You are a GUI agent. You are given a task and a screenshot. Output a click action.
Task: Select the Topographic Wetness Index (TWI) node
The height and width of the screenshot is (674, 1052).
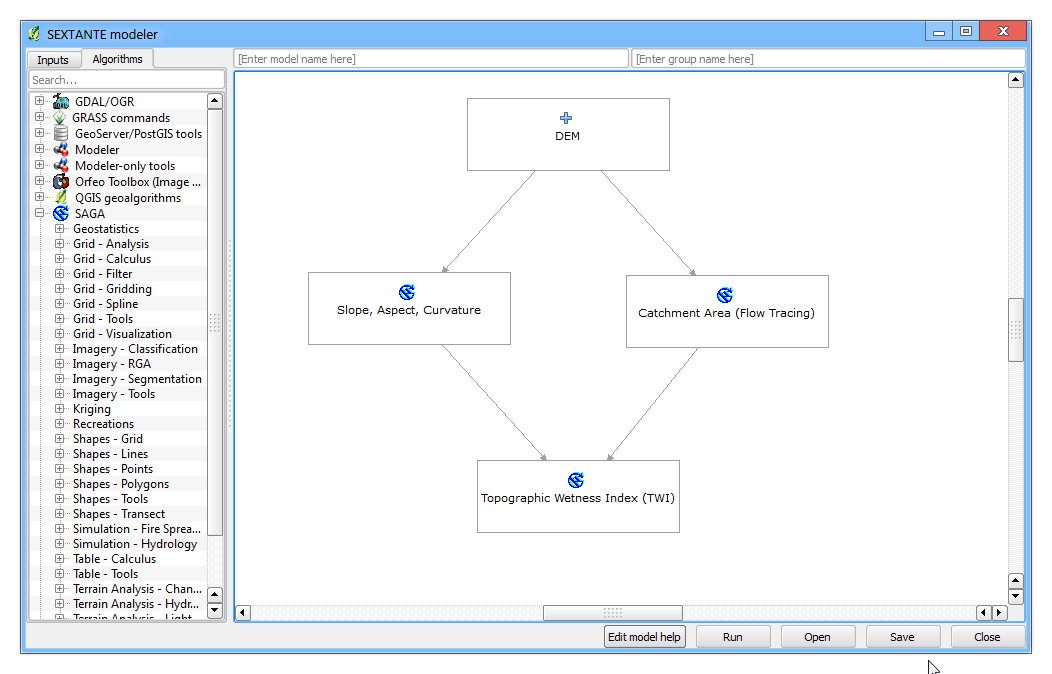tap(578, 496)
